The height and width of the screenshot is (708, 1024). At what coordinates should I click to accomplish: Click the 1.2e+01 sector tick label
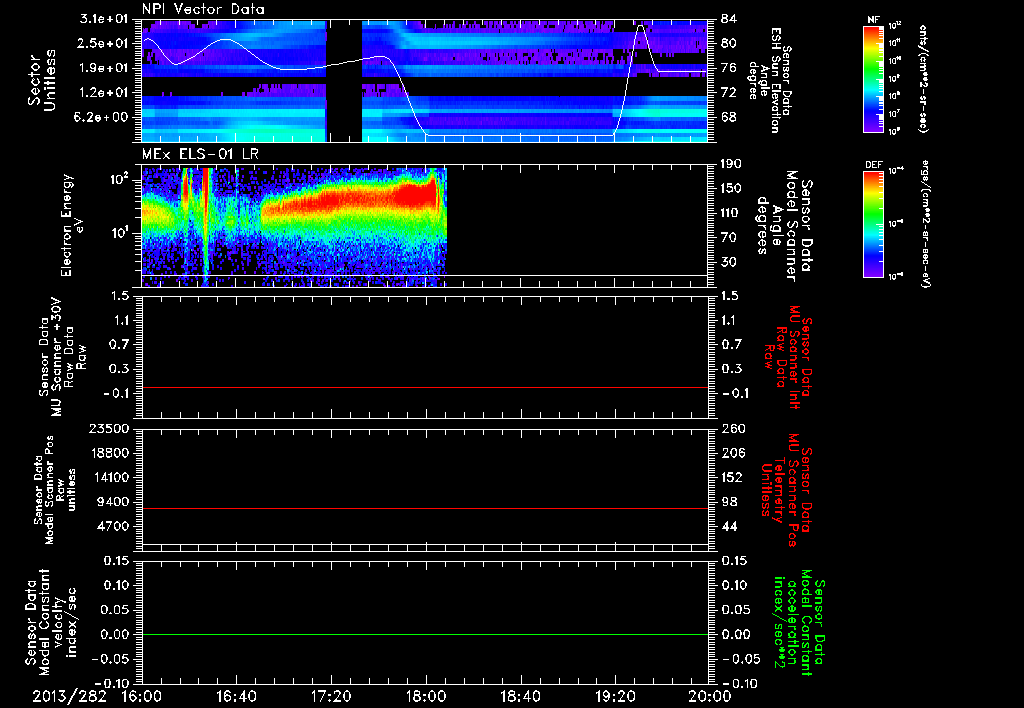(x=103, y=93)
